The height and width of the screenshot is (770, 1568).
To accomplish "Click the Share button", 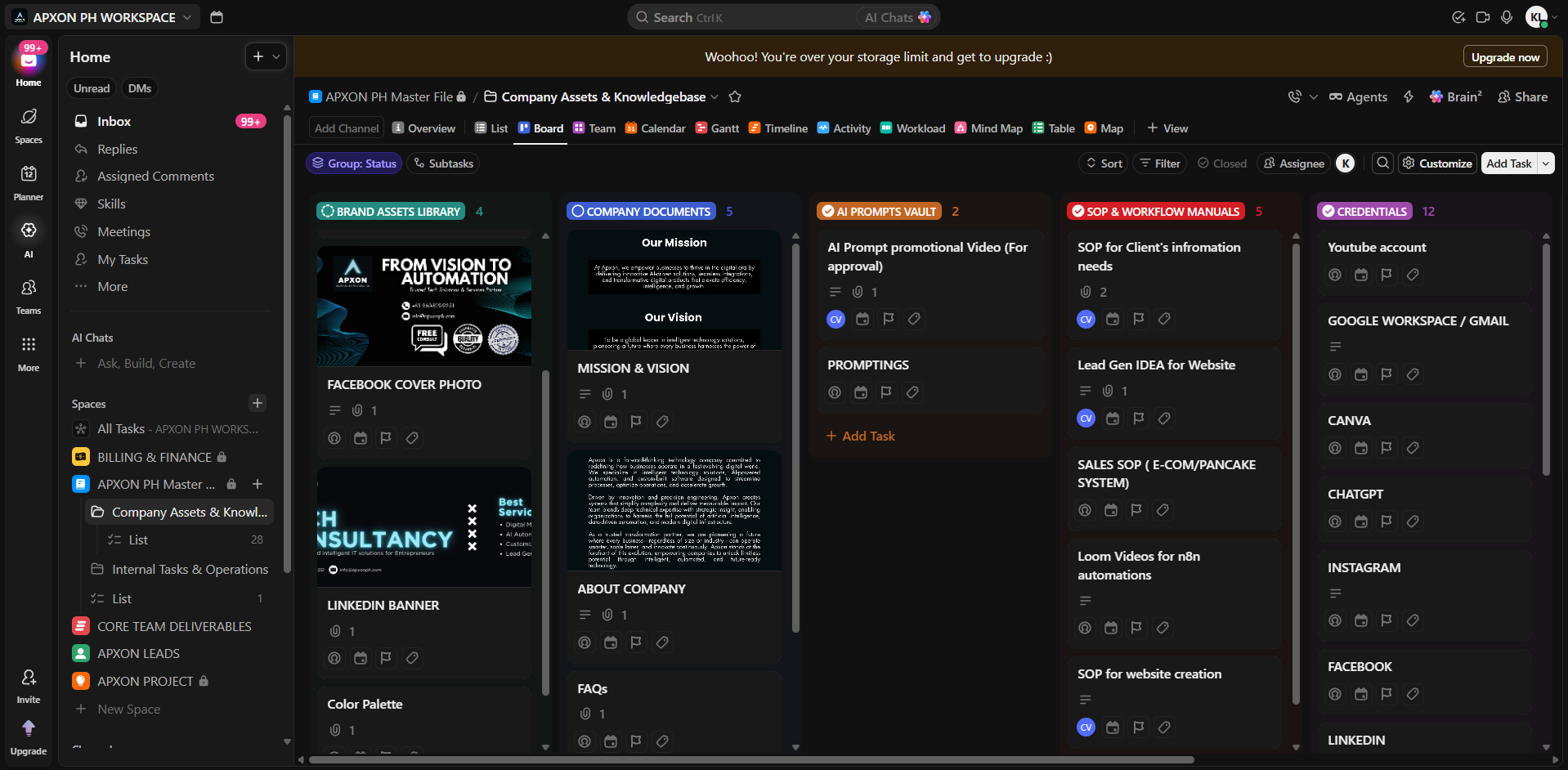I will click(1522, 96).
